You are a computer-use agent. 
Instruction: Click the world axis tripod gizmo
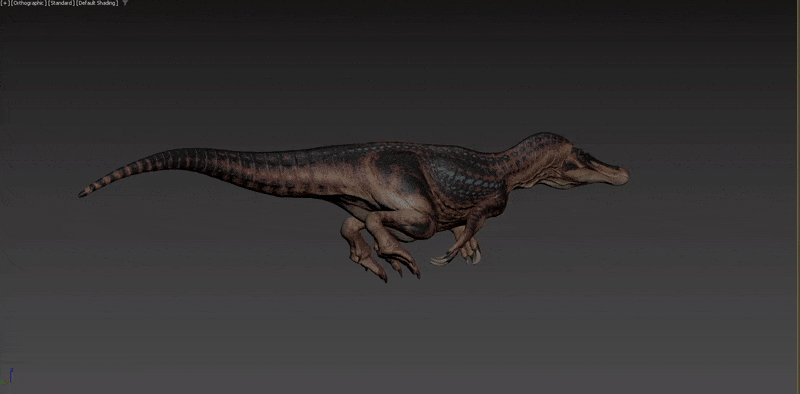(x=7, y=377)
